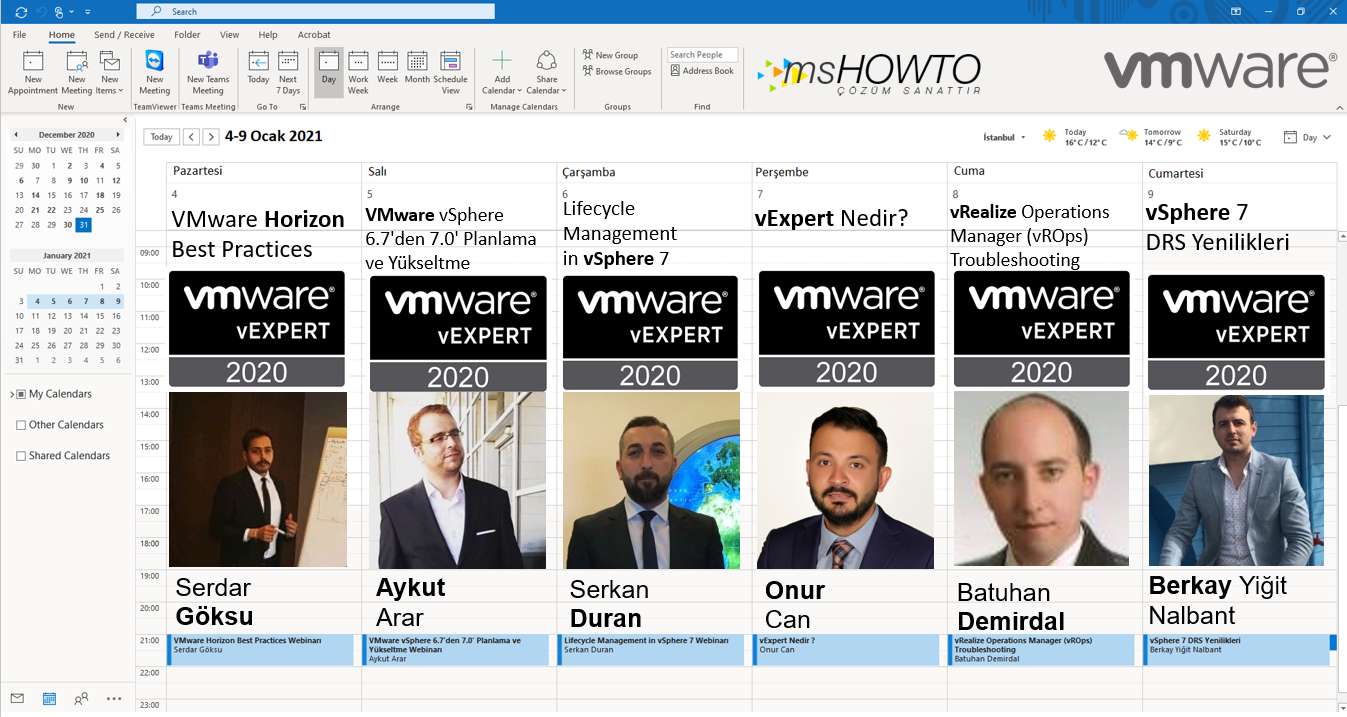1347x717 pixels.
Task: Click the New Appointment icon
Action: (33, 61)
